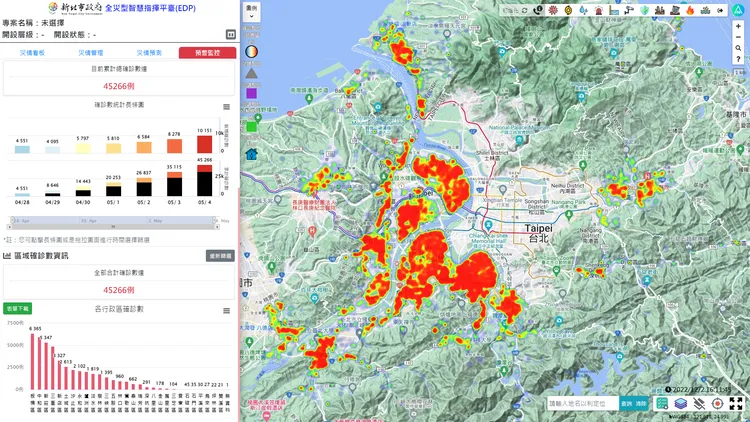The height and width of the screenshot is (422, 750).
Task: Click the locate target icon at bottom right
Action: [x=717, y=403]
